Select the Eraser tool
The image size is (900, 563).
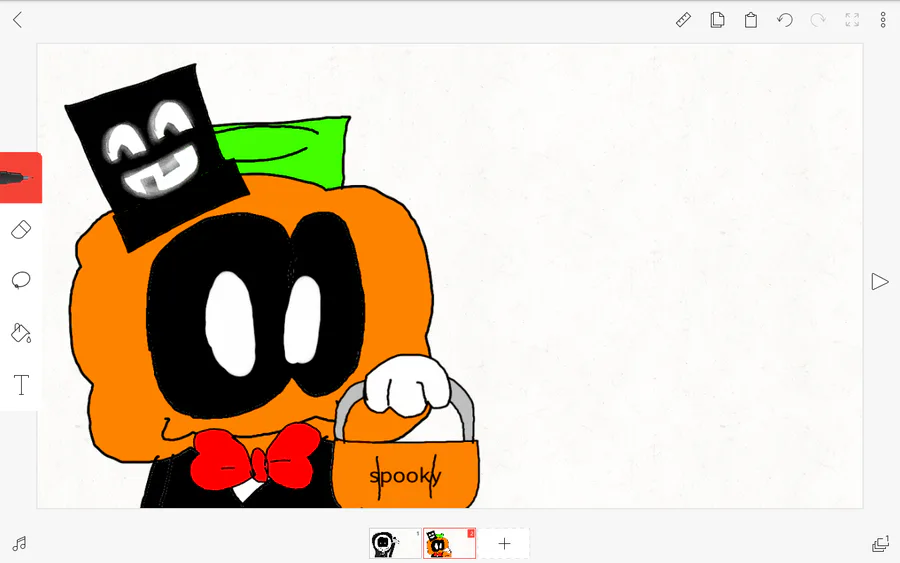(x=21, y=230)
